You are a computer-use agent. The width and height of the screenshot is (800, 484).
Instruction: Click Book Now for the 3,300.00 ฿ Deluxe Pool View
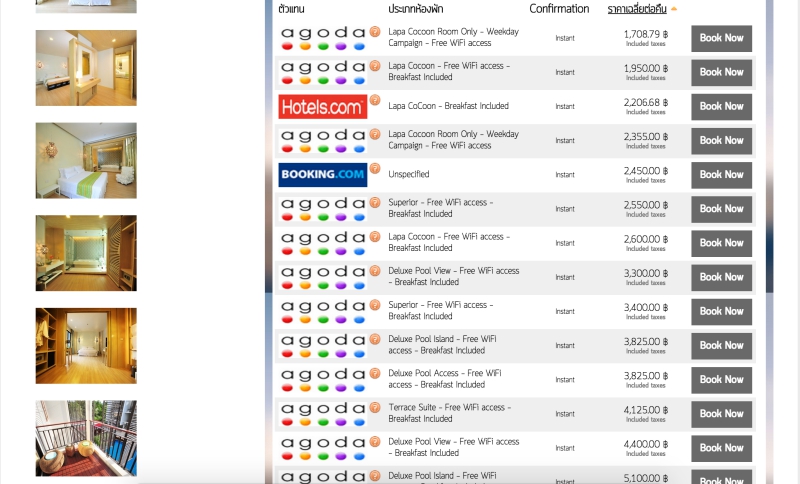(721, 277)
